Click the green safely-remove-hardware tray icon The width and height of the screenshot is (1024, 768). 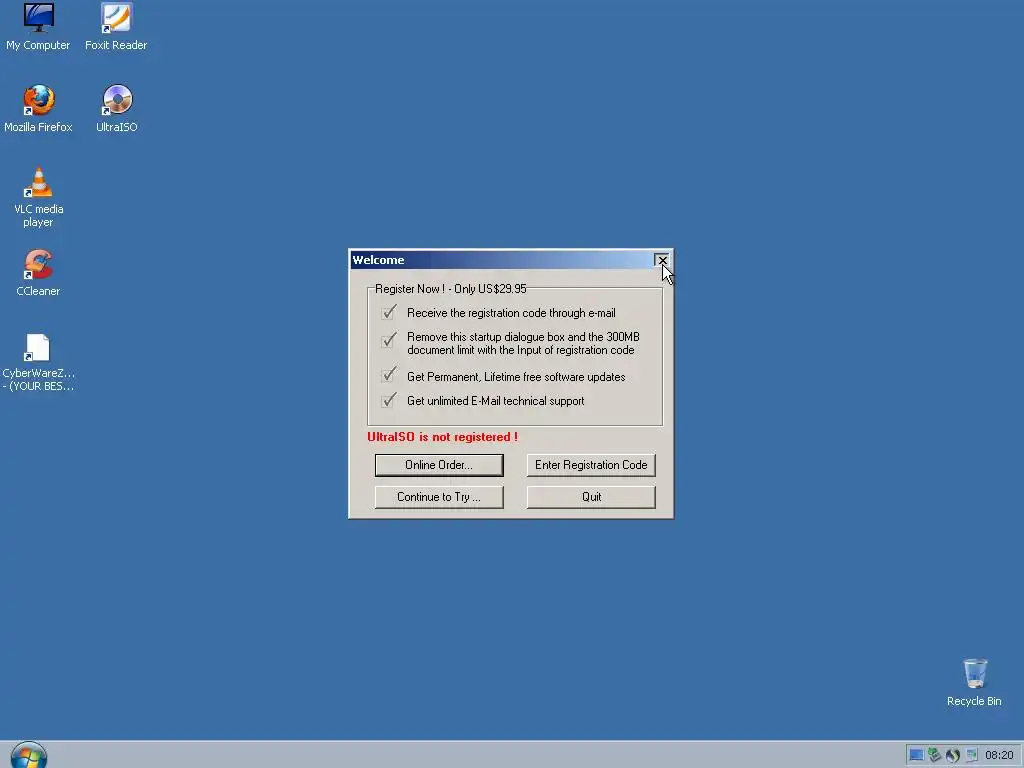935,755
